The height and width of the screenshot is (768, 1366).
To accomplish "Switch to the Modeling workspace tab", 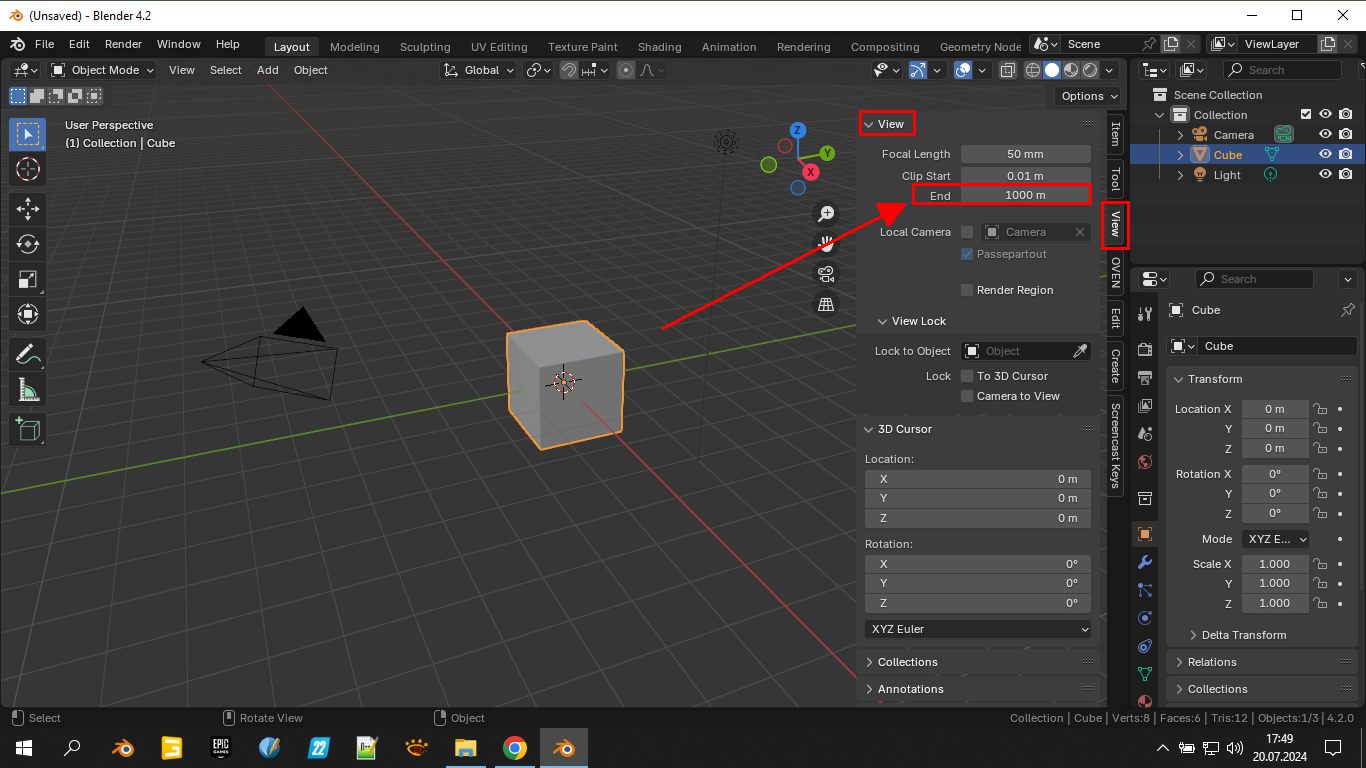I will (x=355, y=47).
